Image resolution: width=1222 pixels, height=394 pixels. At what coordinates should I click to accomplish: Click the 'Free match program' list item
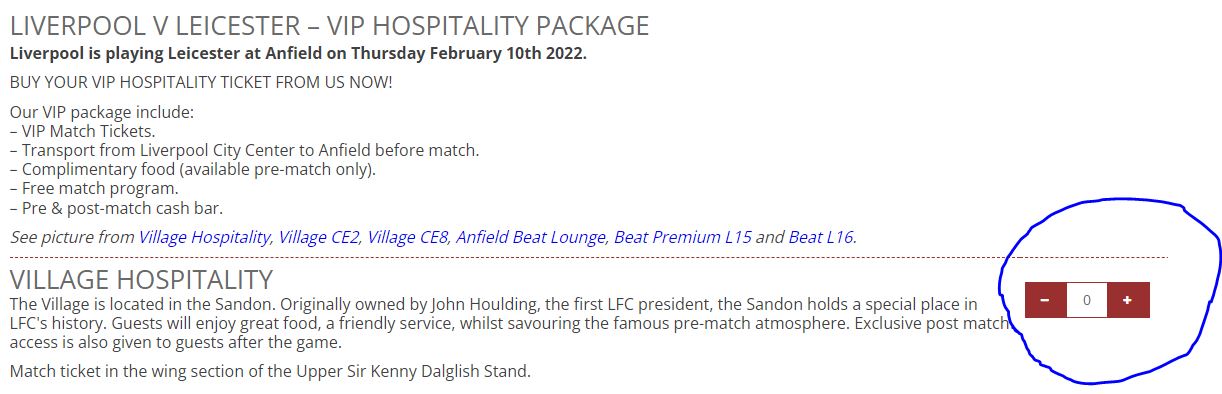(94, 188)
